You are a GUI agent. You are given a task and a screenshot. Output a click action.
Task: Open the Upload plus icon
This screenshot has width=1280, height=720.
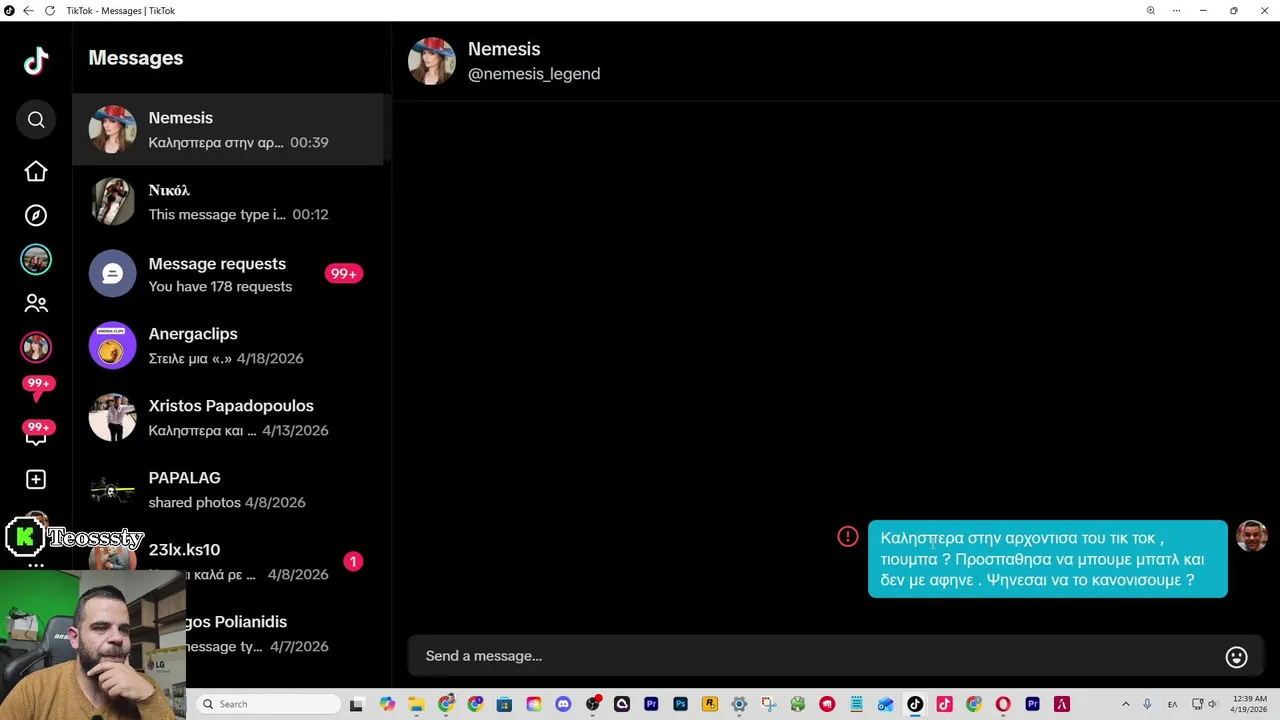(x=36, y=480)
